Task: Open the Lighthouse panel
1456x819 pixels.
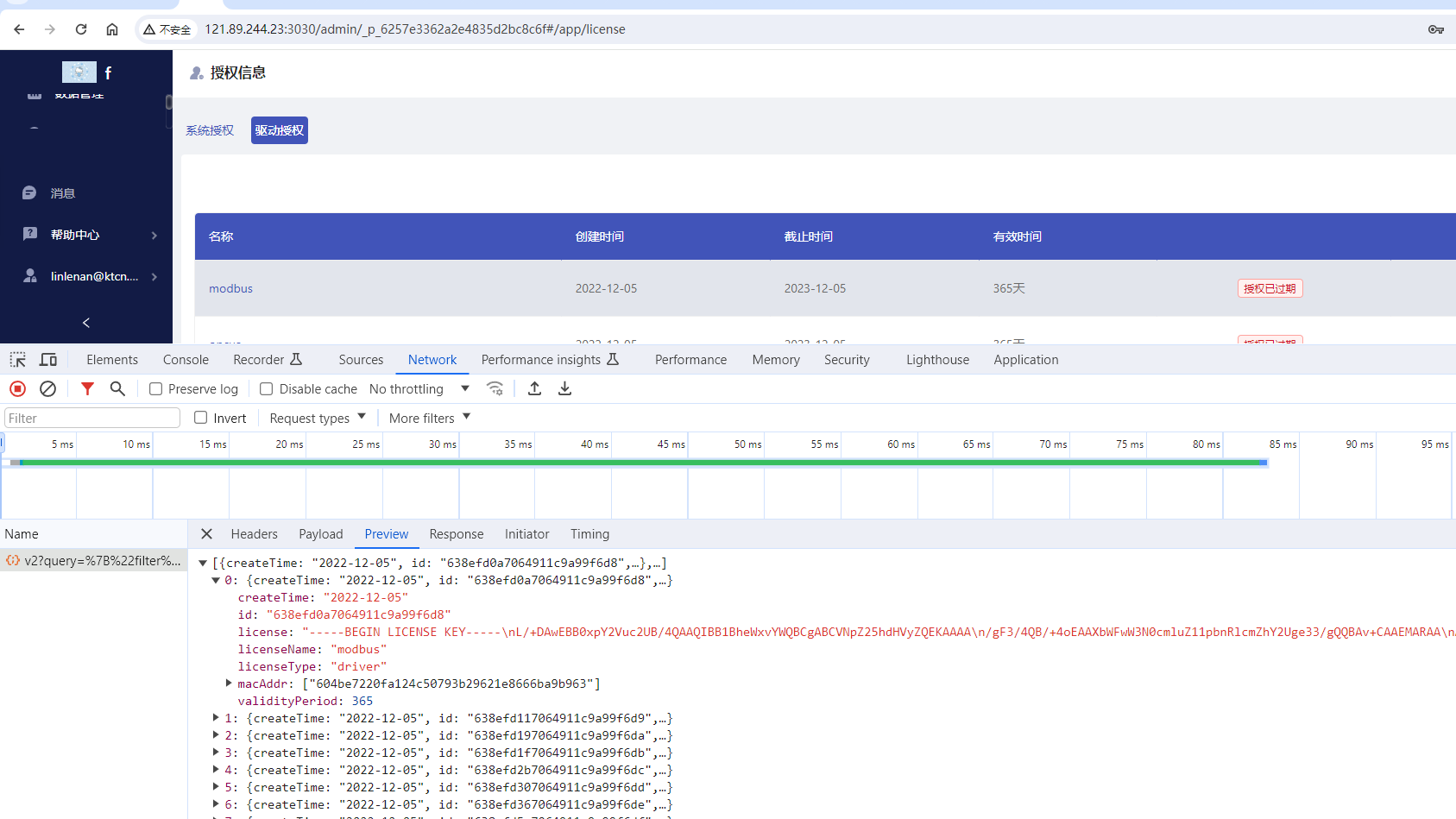Action: (x=937, y=360)
